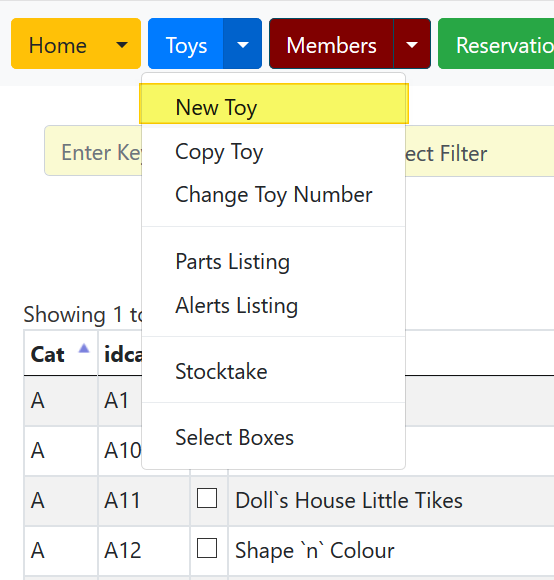Open Change Toy Number option

click(274, 195)
